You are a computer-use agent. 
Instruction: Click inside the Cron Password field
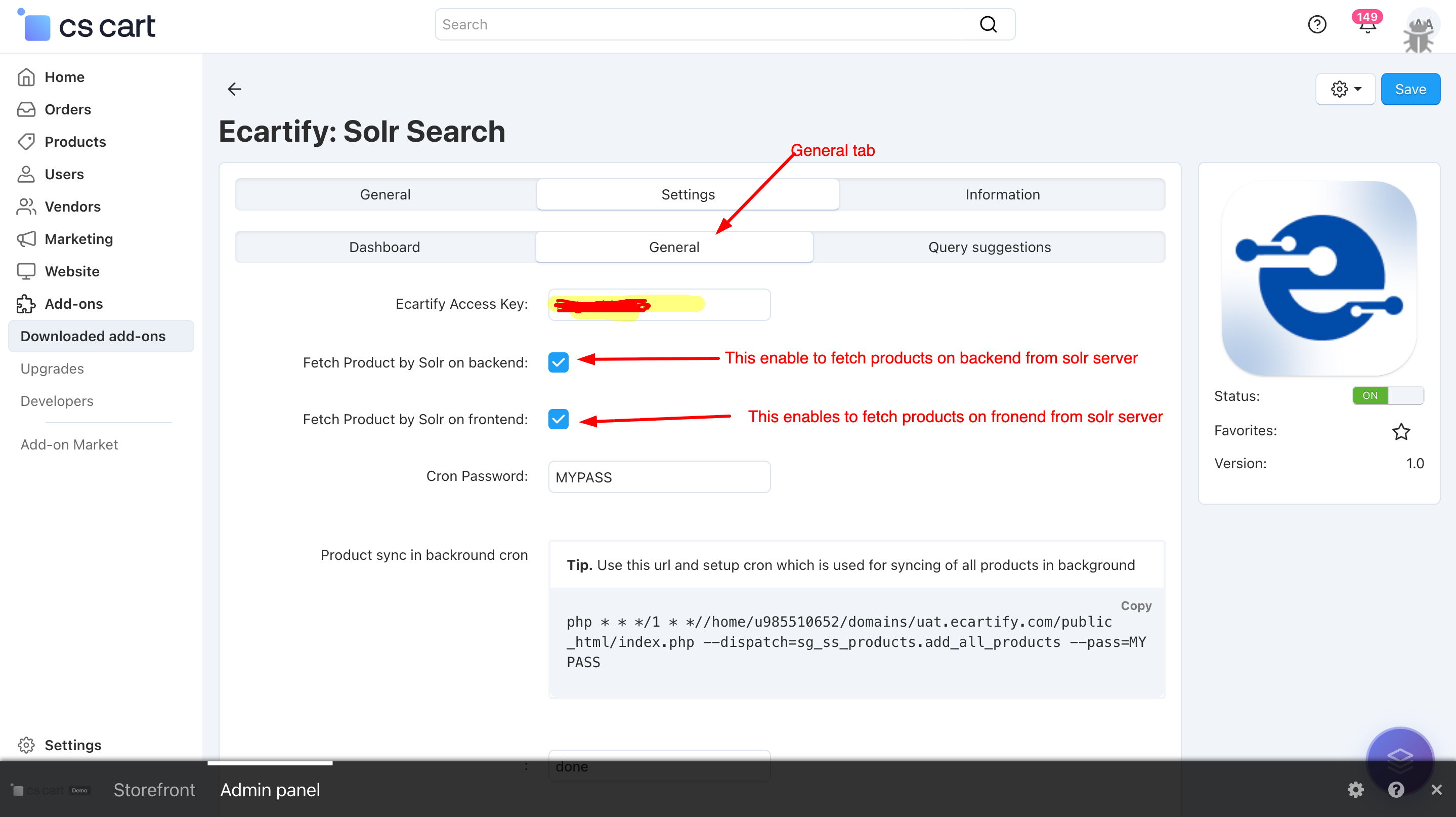pos(659,477)
